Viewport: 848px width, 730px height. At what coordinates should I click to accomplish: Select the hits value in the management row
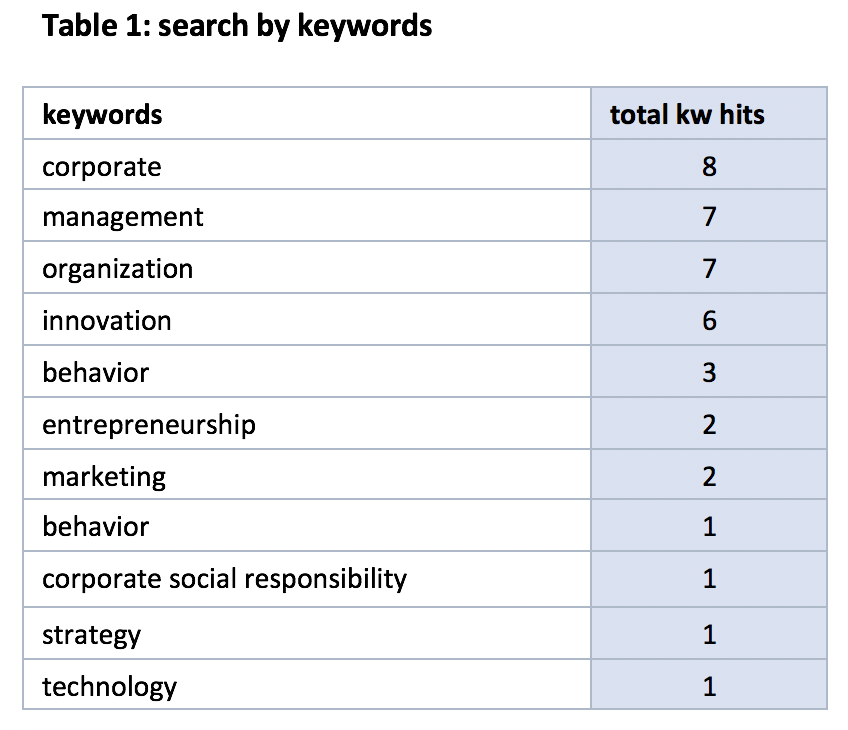click(709, 217)
